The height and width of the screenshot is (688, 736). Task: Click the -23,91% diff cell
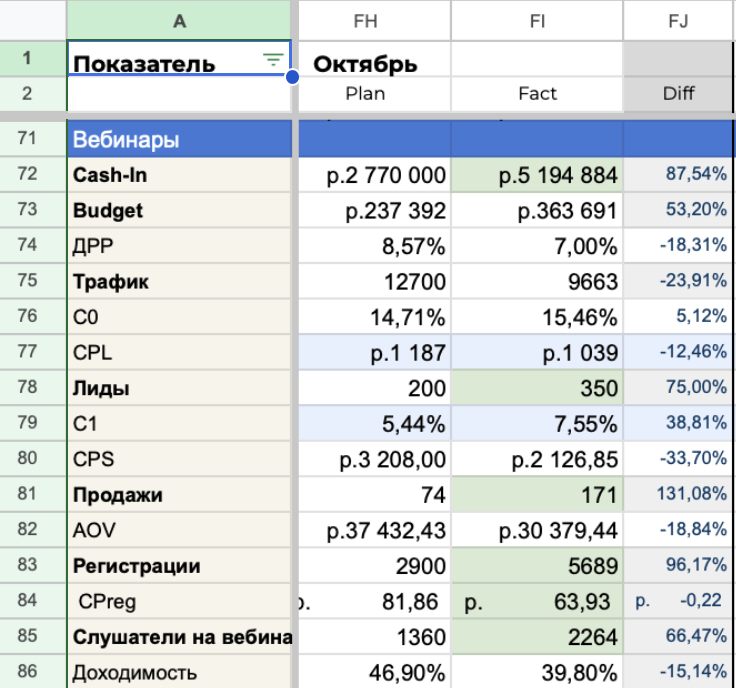[678, 282]
